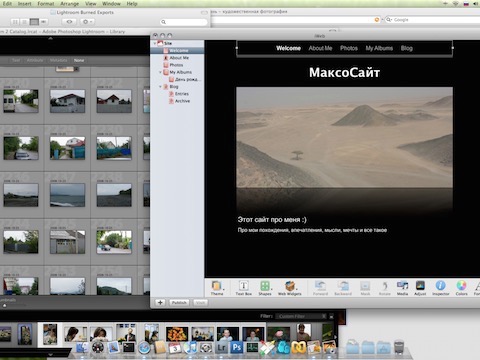Click the Publish button in iWeb
Screen dimensions: 480x360
click(x=179, y=302)
